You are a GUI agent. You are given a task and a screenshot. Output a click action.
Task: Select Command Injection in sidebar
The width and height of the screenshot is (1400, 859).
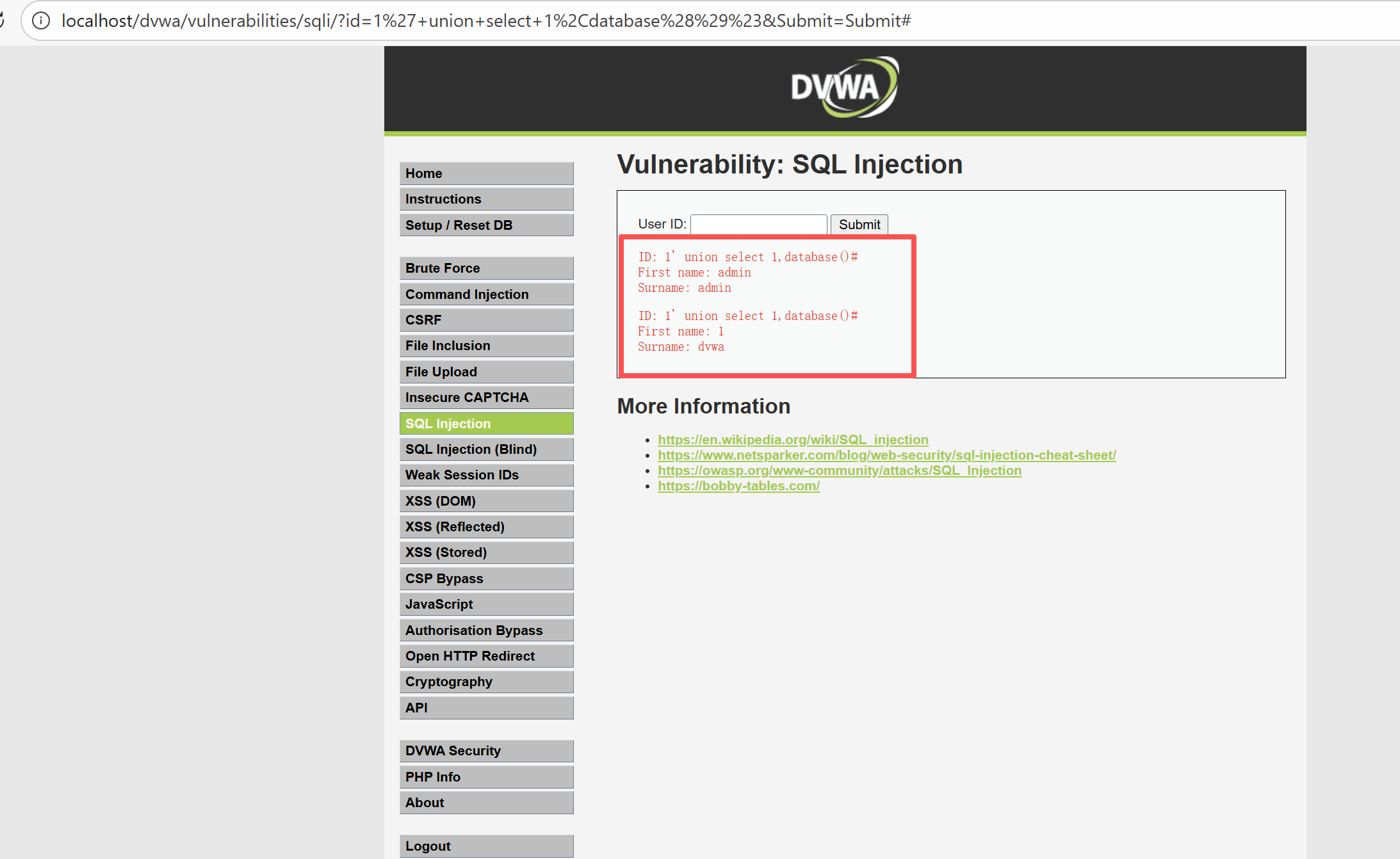tap(486, 294)
